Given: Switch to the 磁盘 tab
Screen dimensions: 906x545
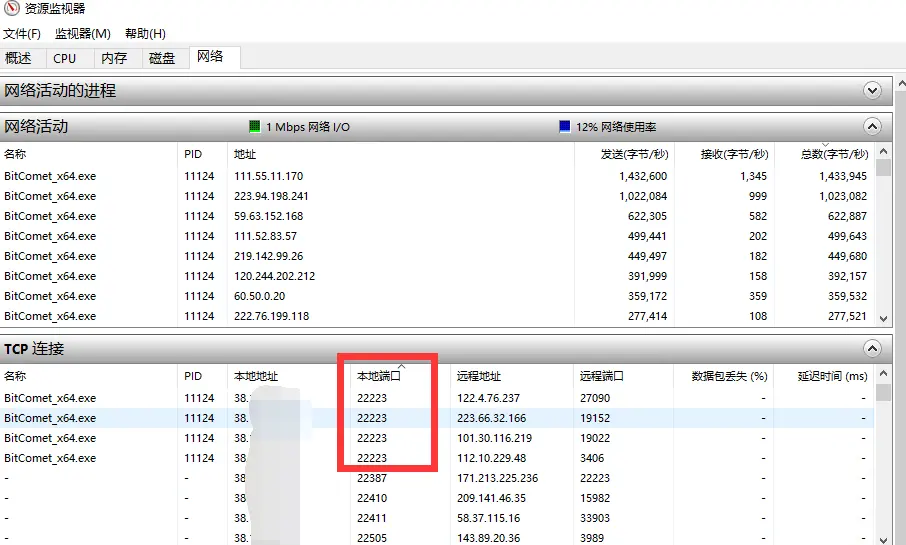Looking at the screenshot, I should click(162, 58).
